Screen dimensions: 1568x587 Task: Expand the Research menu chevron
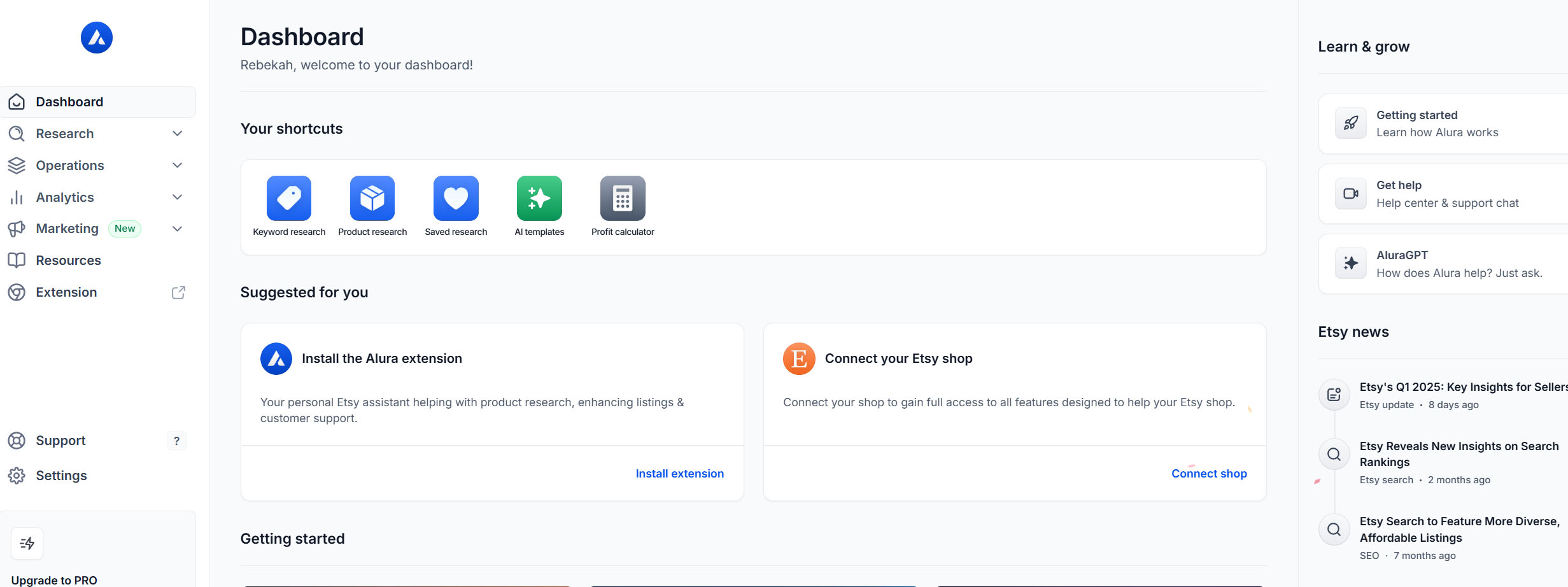point(178,134)
